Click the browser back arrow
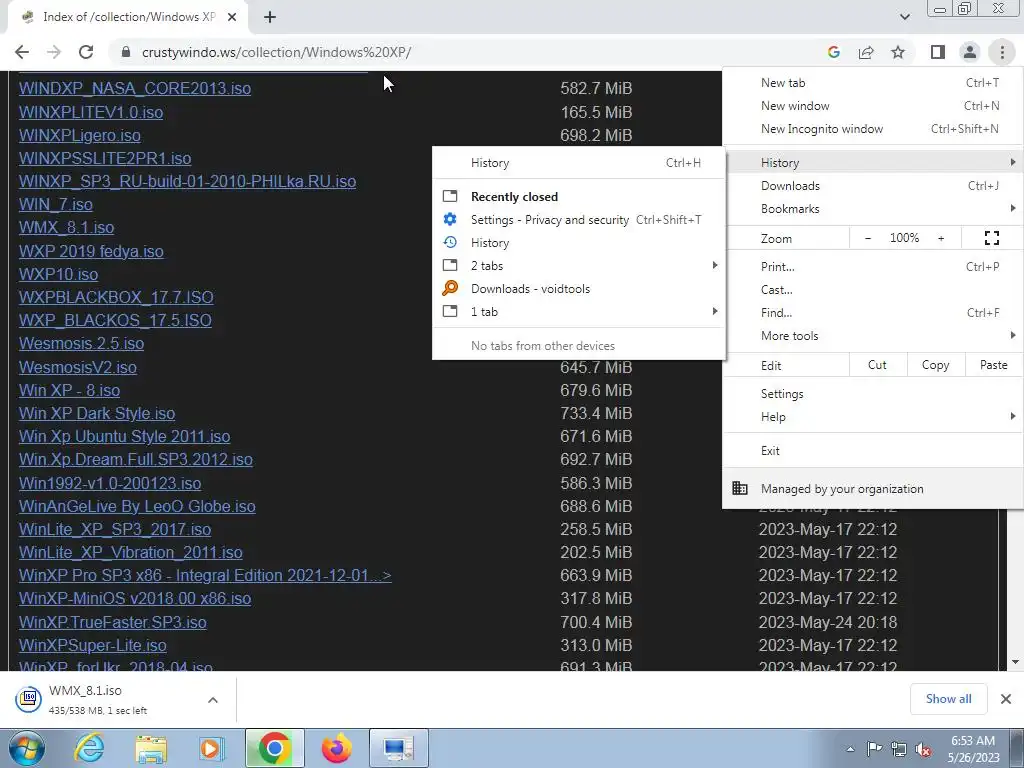 point(22,52)
